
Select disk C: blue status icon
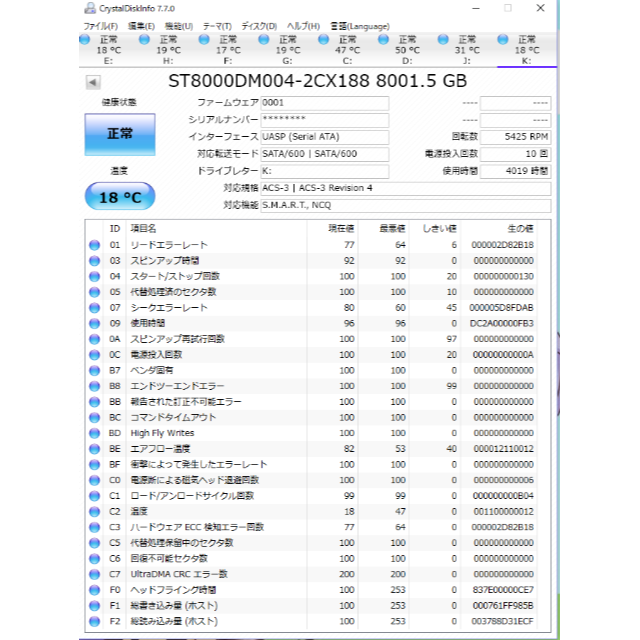point(324,40)
